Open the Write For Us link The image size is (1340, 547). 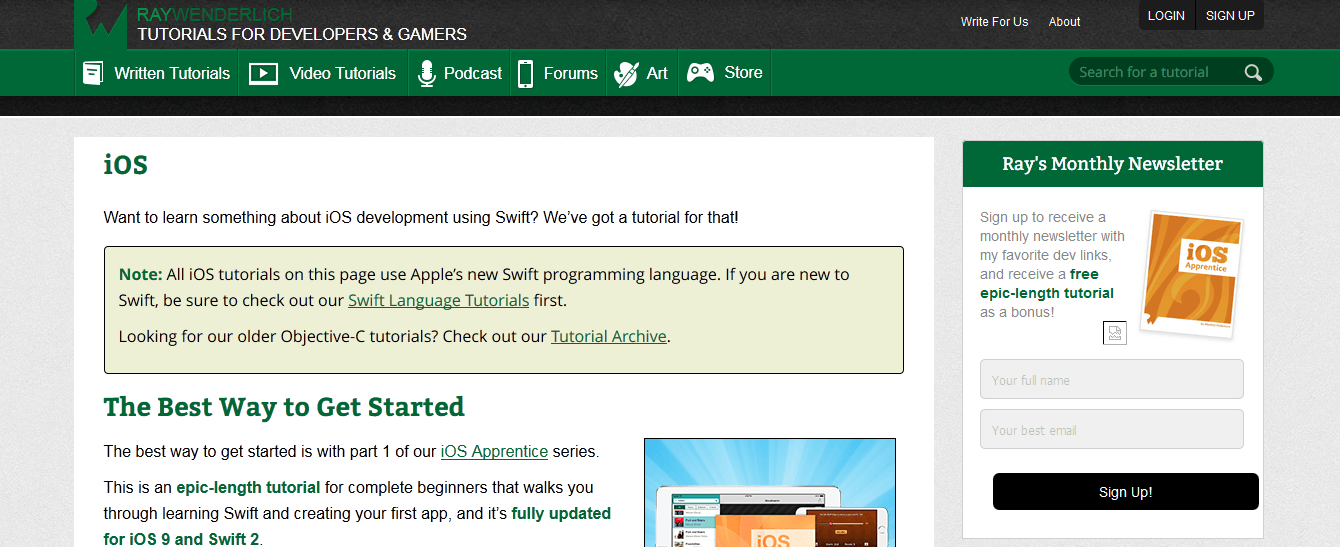click(x=994, y=22)
